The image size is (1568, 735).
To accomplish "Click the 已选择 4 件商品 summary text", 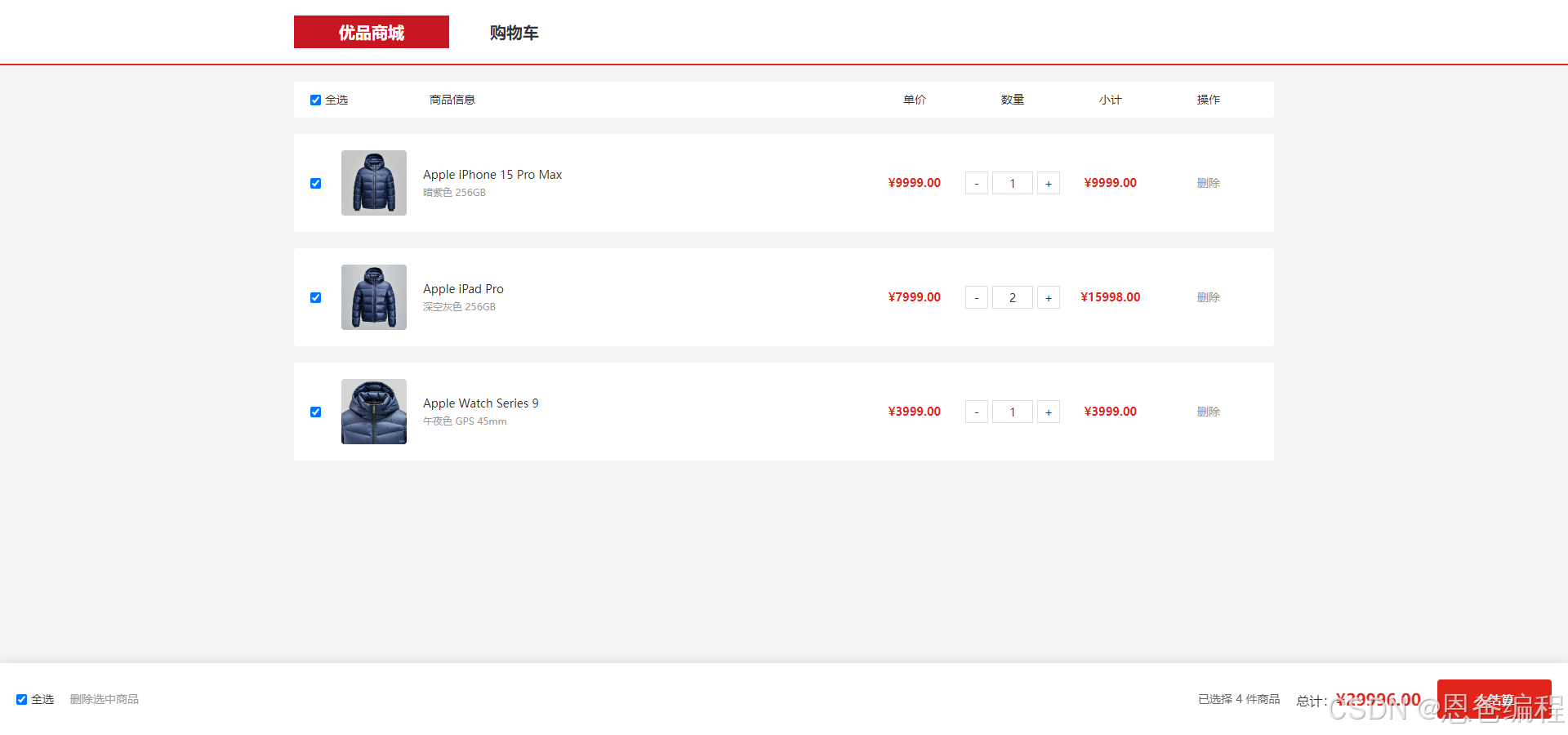I will (1239, 699).
